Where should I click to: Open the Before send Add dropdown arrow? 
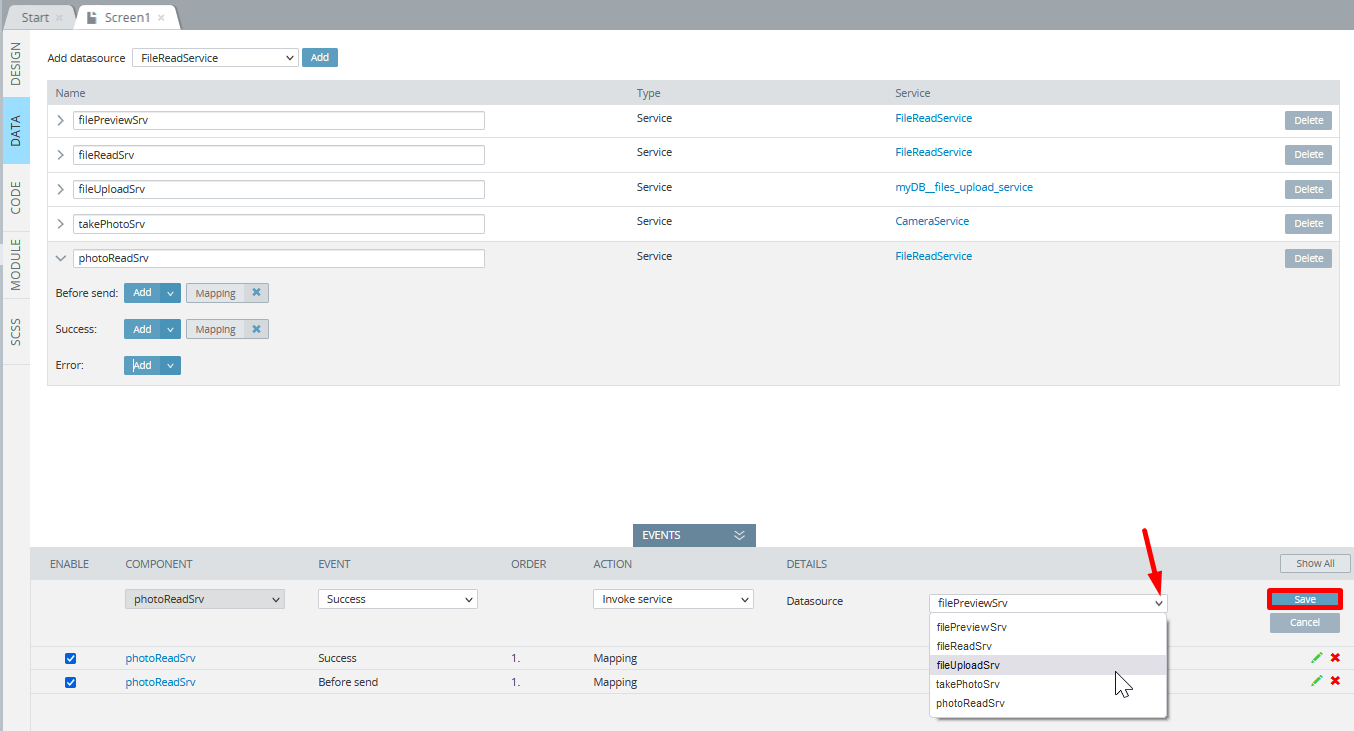pyautogui.click(x=170, y=293)
